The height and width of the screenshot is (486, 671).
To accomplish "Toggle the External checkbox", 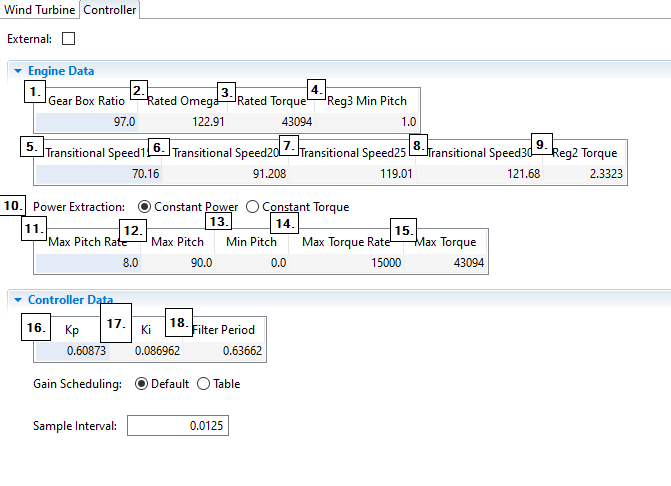I will tap(69, 39).
